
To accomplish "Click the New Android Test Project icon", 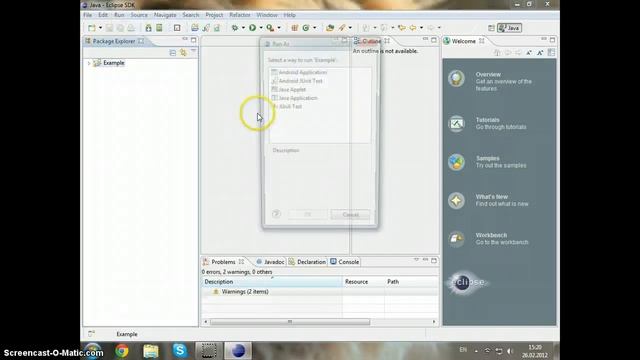I will (x=206, y=28).
